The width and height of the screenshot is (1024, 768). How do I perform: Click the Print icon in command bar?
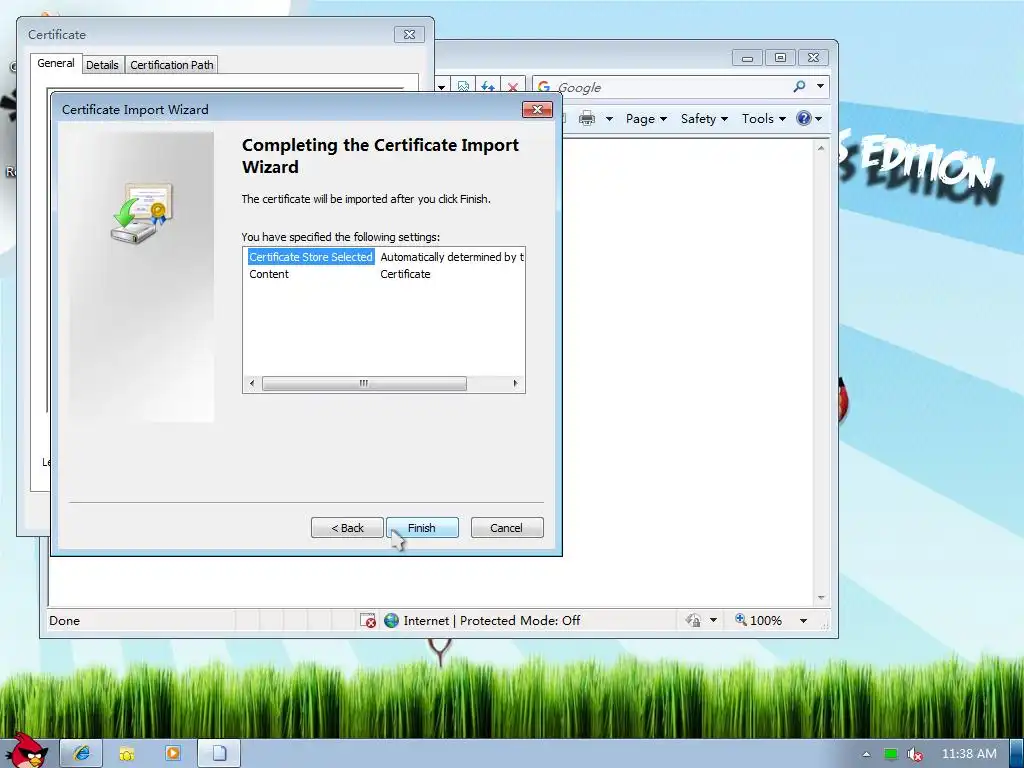click(587, 118)
